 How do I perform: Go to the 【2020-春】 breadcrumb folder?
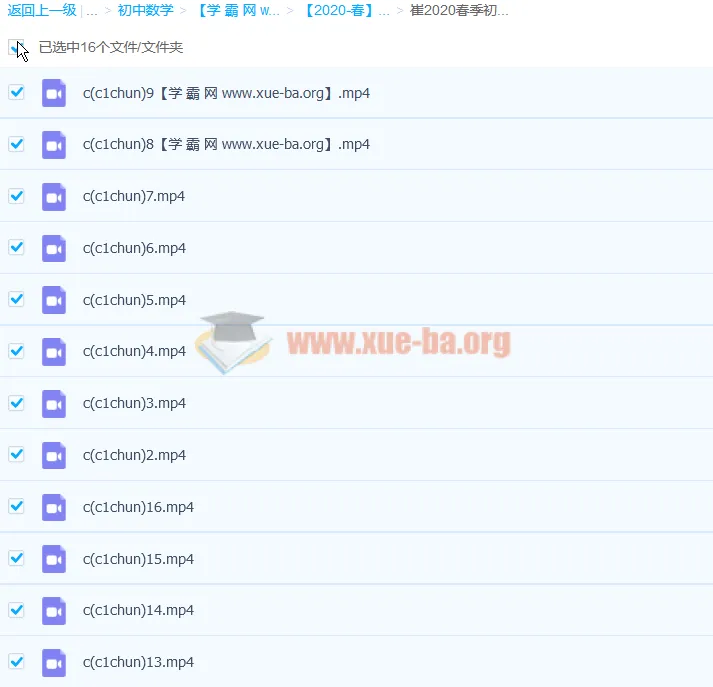click(x=346, y=11)
